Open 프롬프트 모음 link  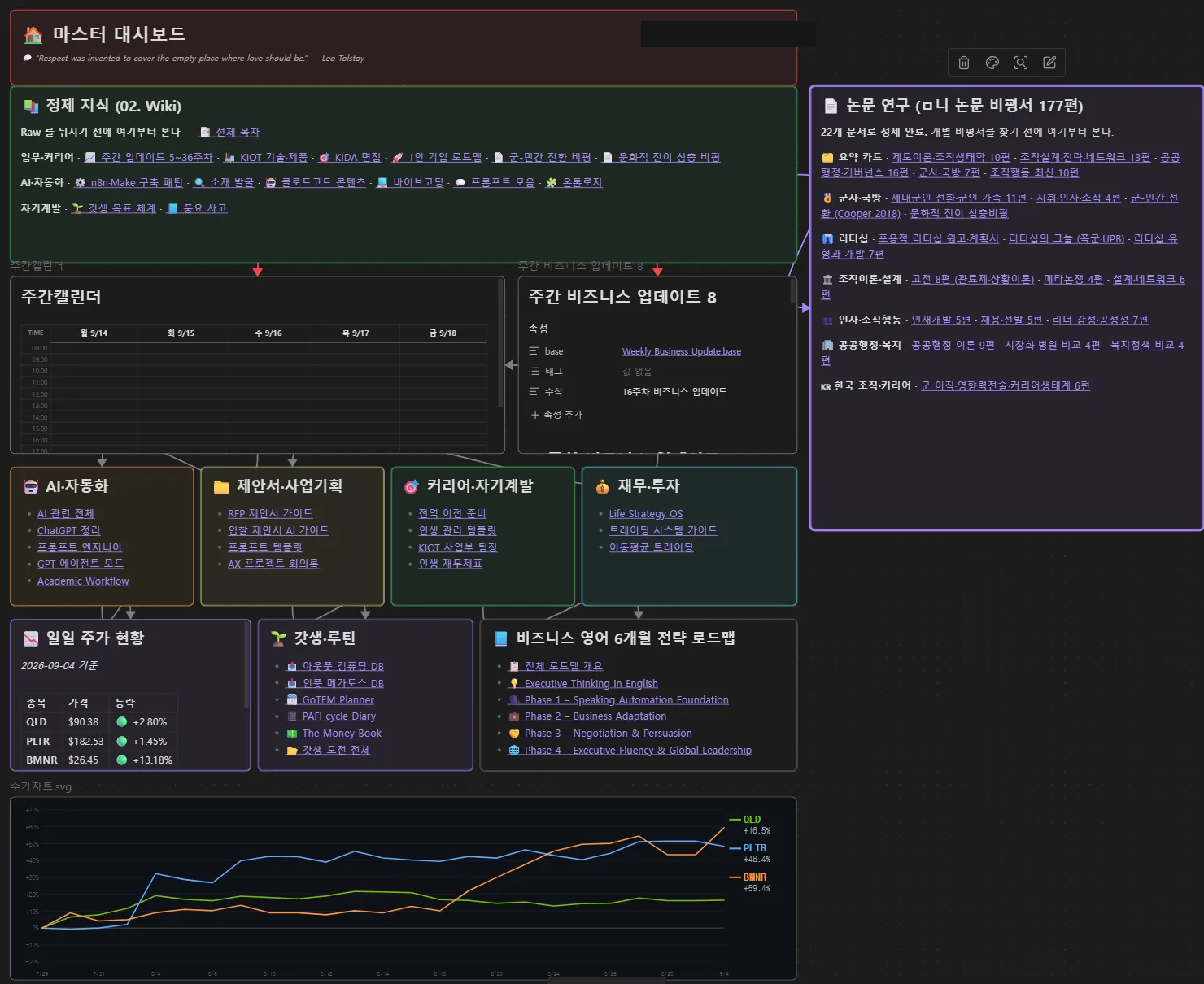click(x=503, y=182)
